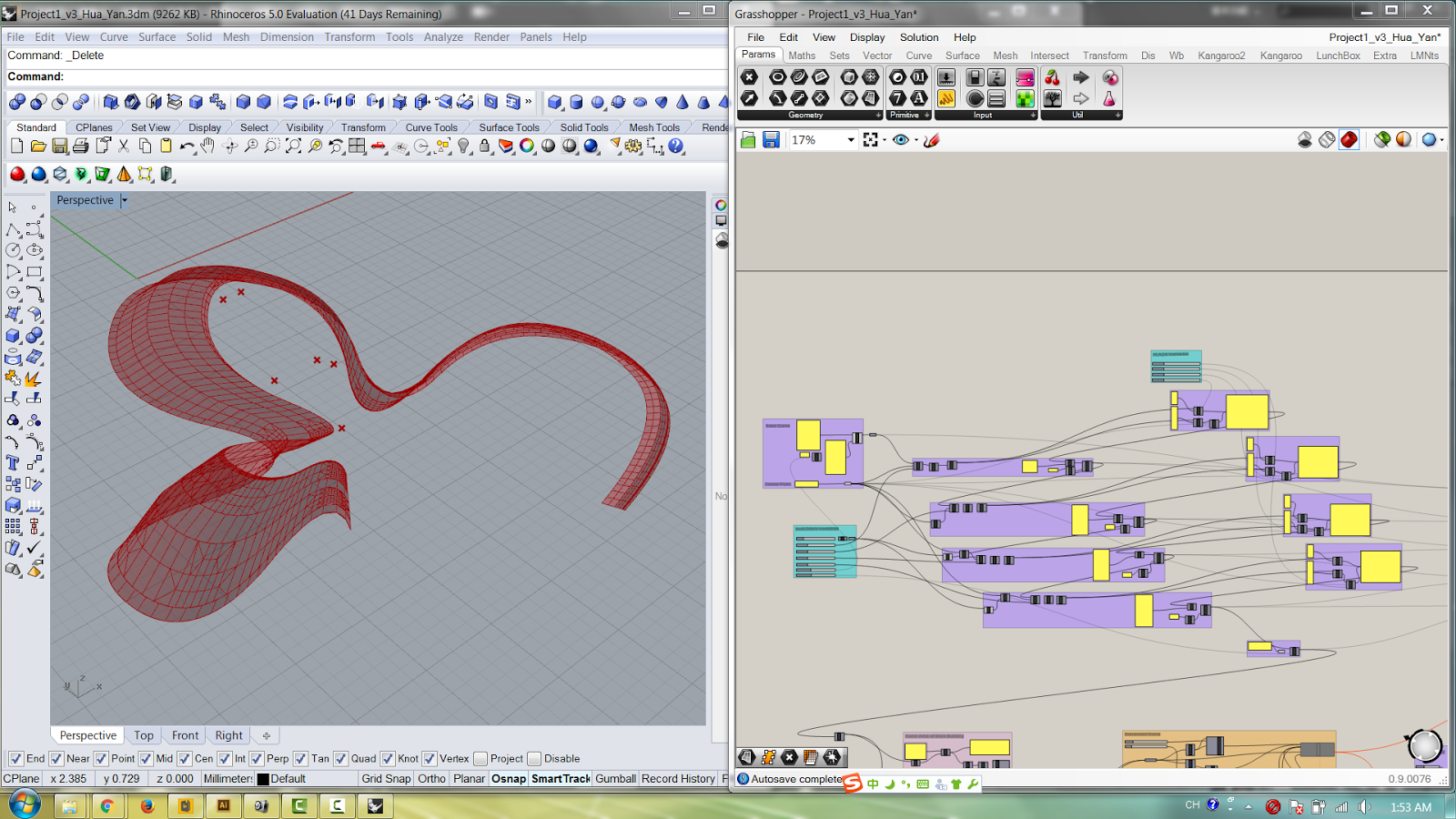
Task: Enable the Project osnap checkbox
Action: [x=480, y=758]
